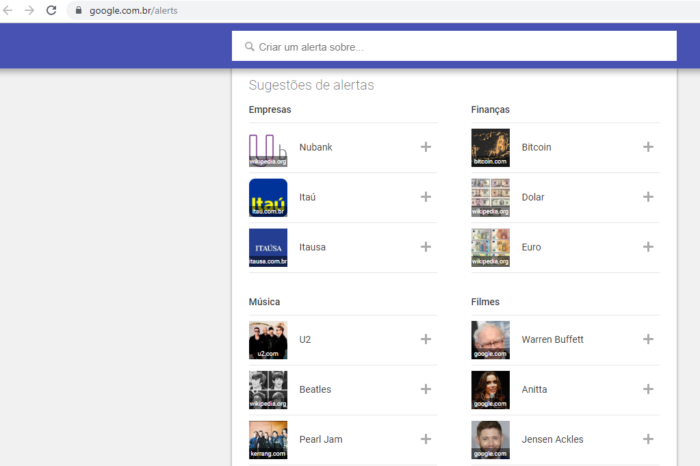Open the Bitcoin thumbnail image
This screenshot has height=466, width=700.
point(490,148)
